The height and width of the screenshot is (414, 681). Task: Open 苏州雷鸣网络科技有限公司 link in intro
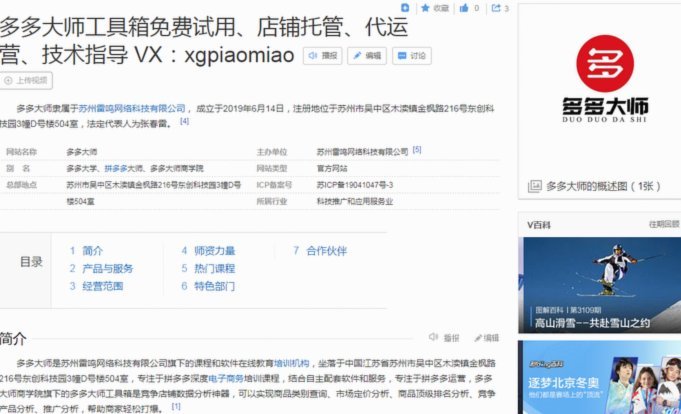(x=132, y=108)
